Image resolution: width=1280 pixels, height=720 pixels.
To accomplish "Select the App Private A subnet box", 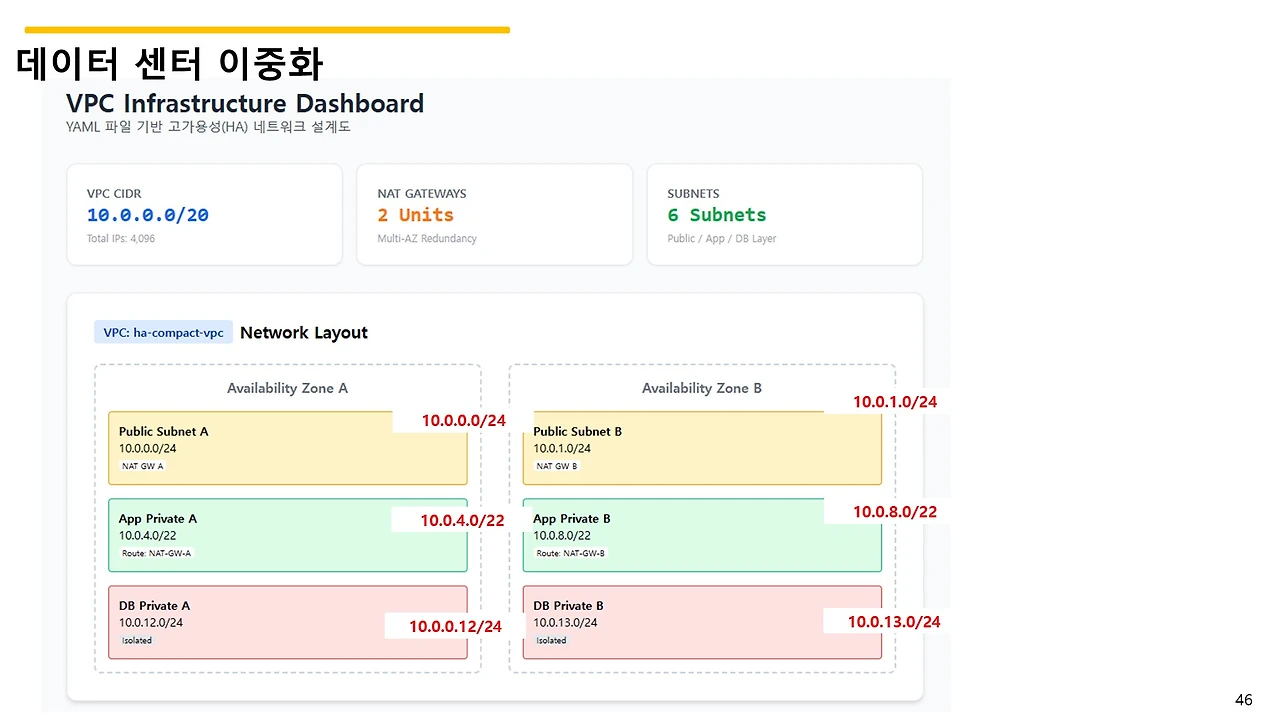I will [250, 535].
